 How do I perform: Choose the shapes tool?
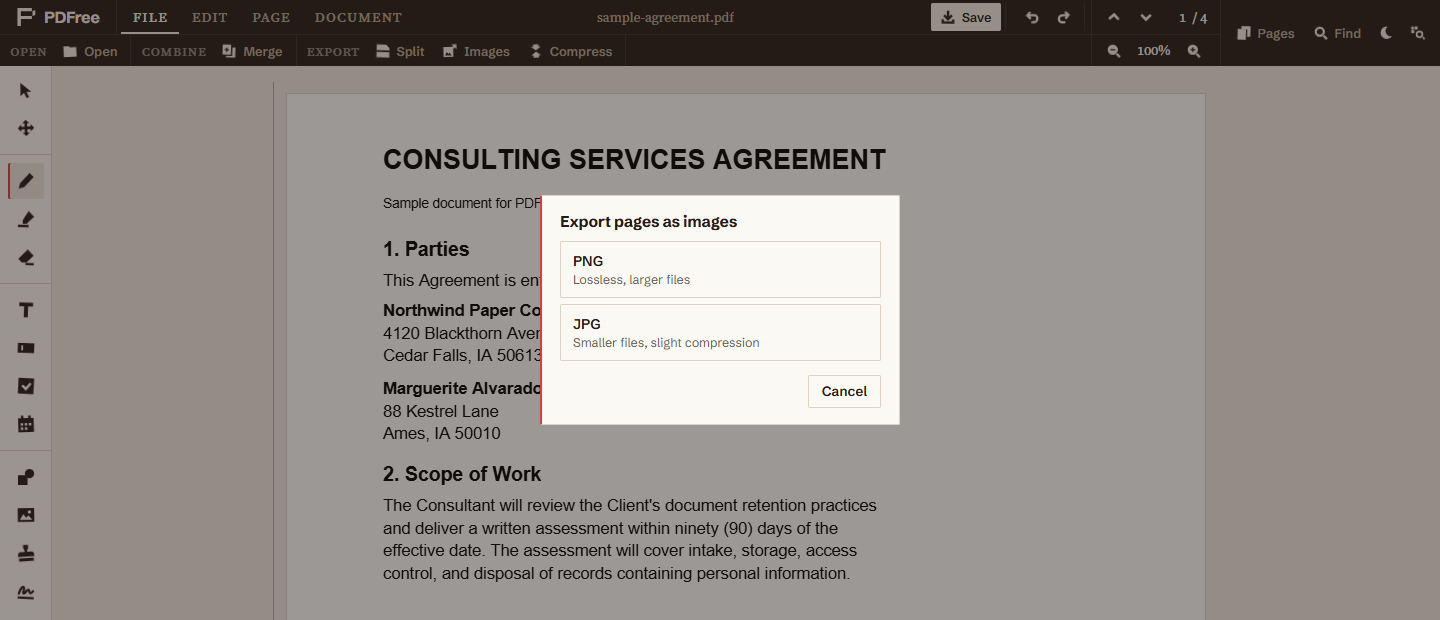click(26, 477)
